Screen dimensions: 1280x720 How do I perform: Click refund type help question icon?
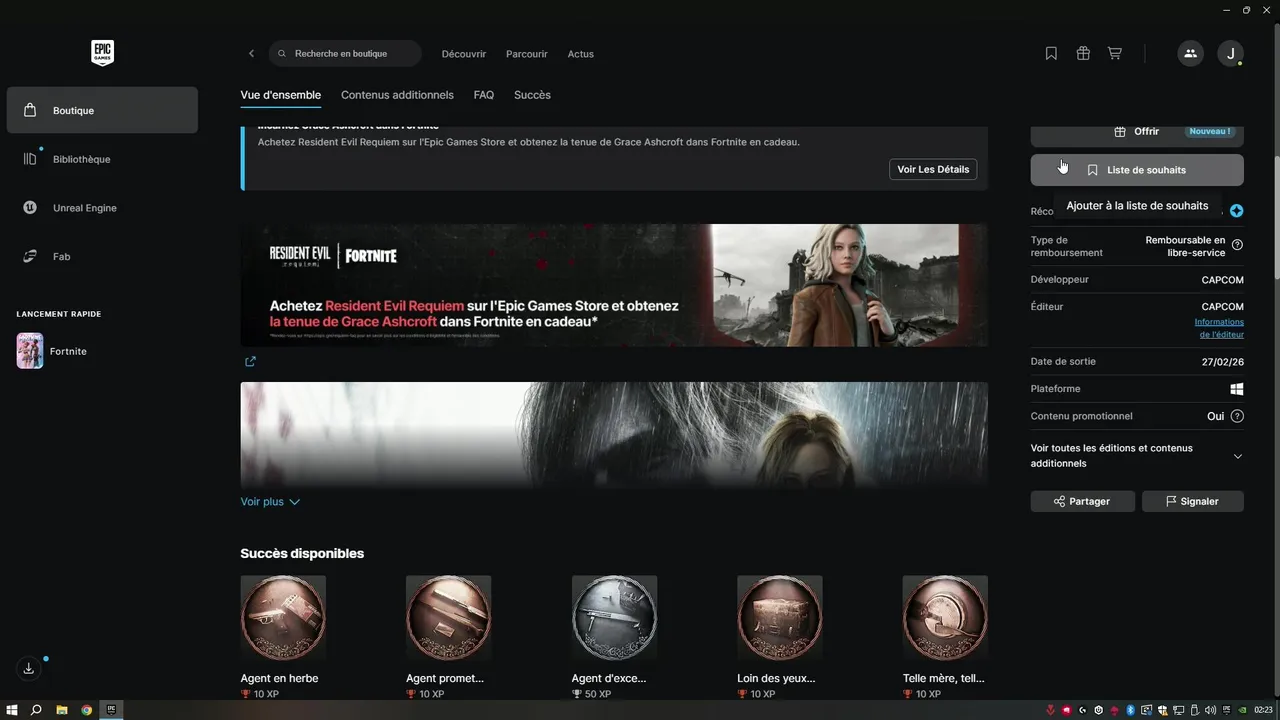[x=1237, y=245]
